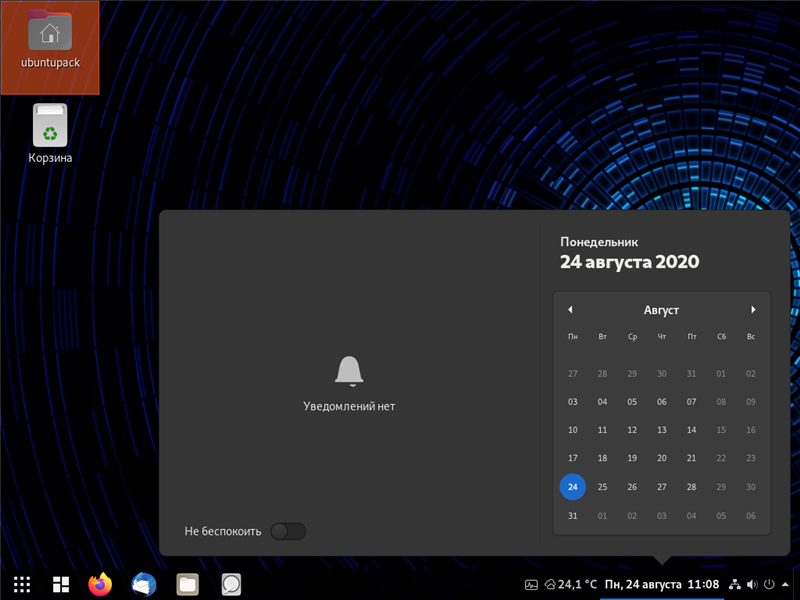Select August 23 in the calendar
Viewport: 800px width, 600px height.
[x=751, y=458]
